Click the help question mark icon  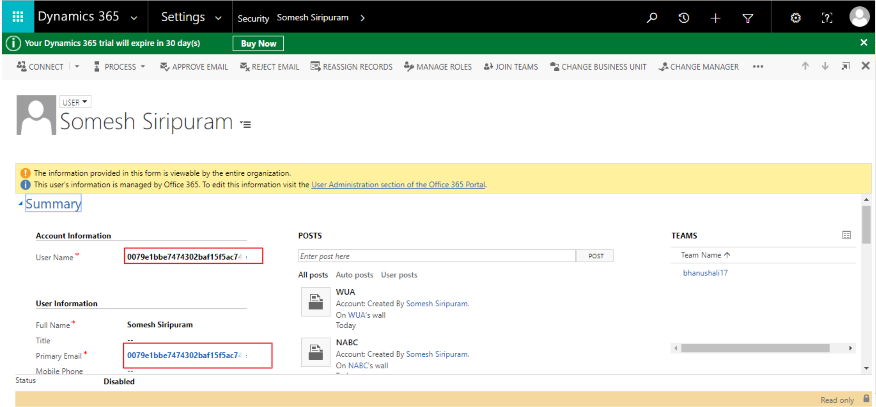[827, 18]
